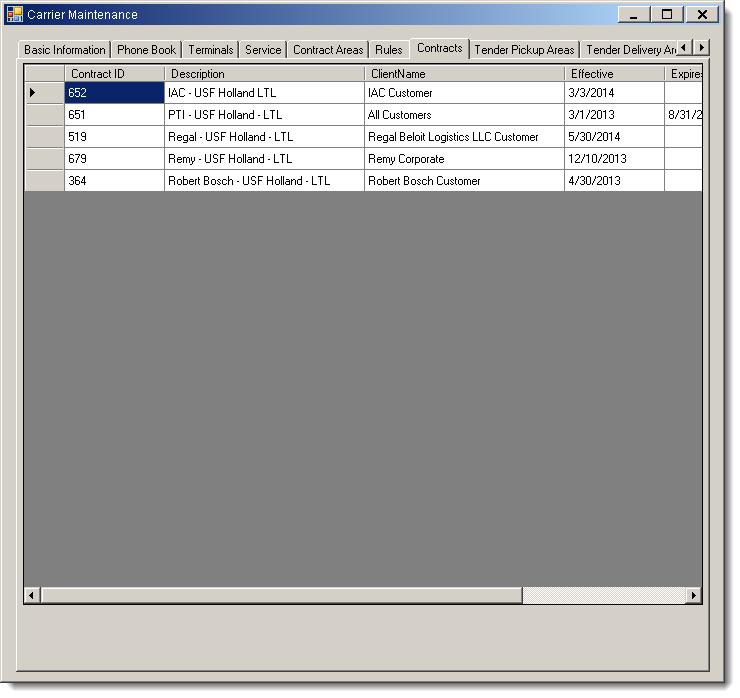Select description Robert Bosch - USF Holland - LTL
The width and height of the screenshot is (740, 698).
[x=264, y=181]
